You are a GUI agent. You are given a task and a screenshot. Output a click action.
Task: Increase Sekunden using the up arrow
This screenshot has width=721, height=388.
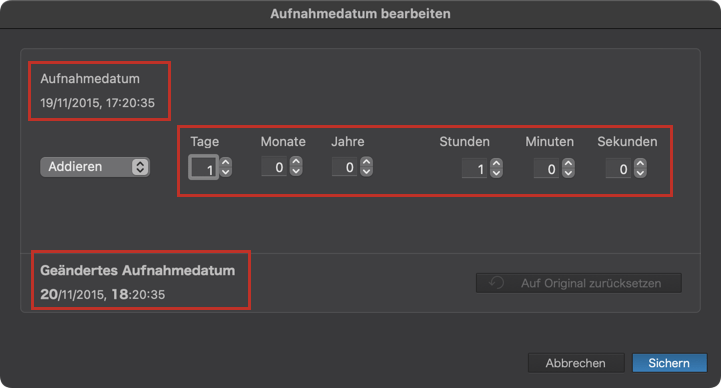[640, 163]
